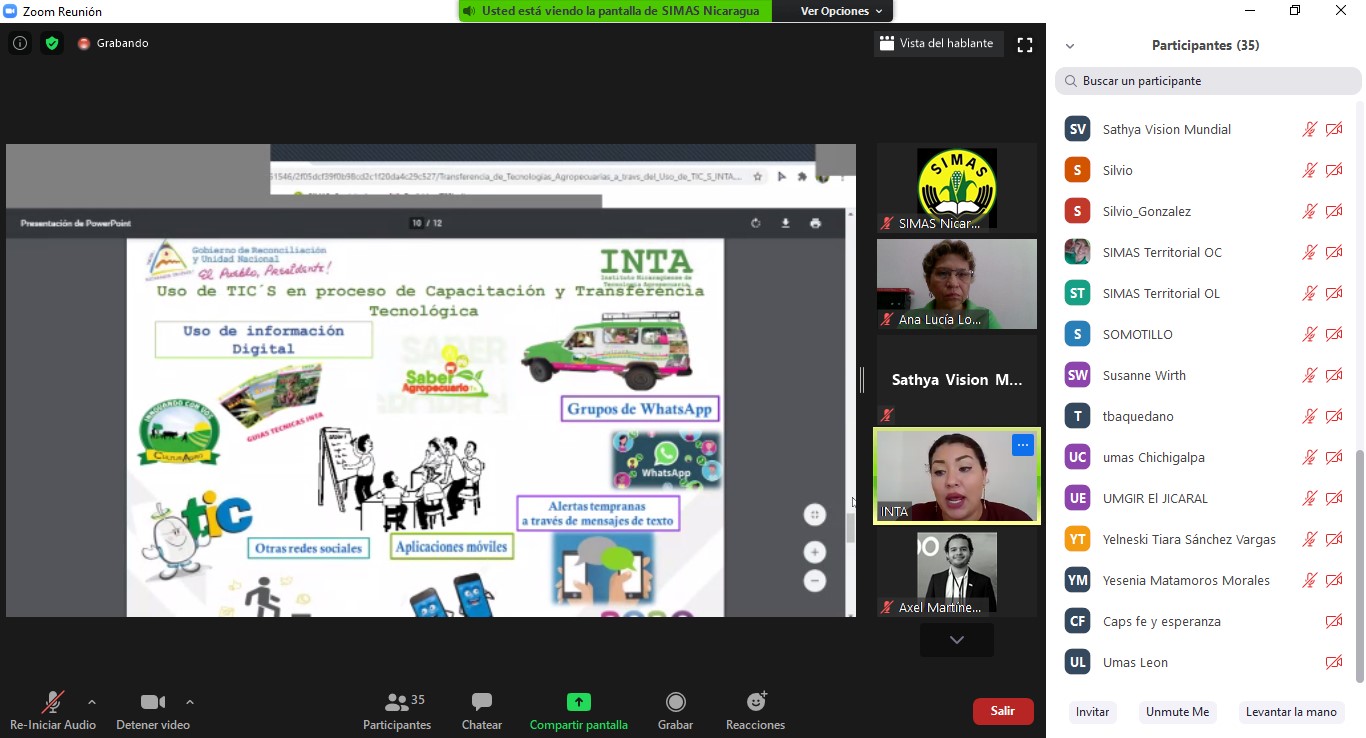Click the Invitar button

click(1092, 712)
